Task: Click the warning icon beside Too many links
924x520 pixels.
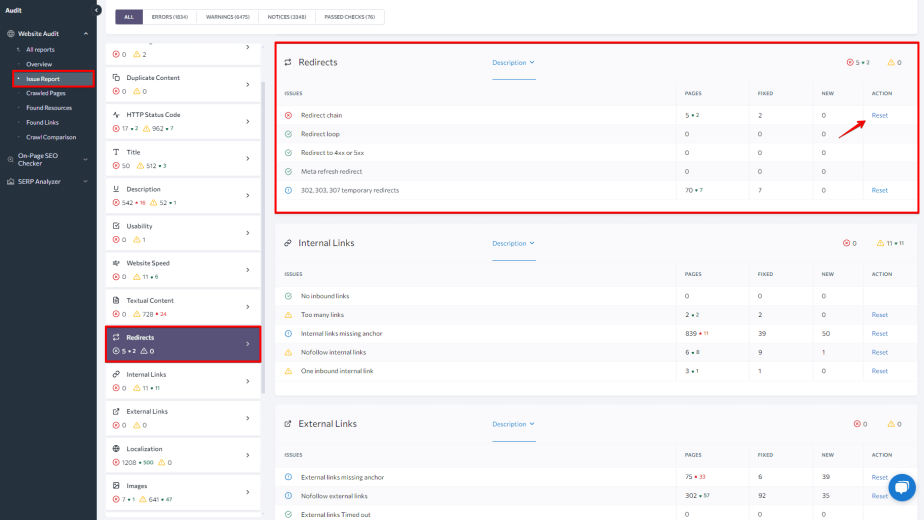Action: (x=288, y=315)
